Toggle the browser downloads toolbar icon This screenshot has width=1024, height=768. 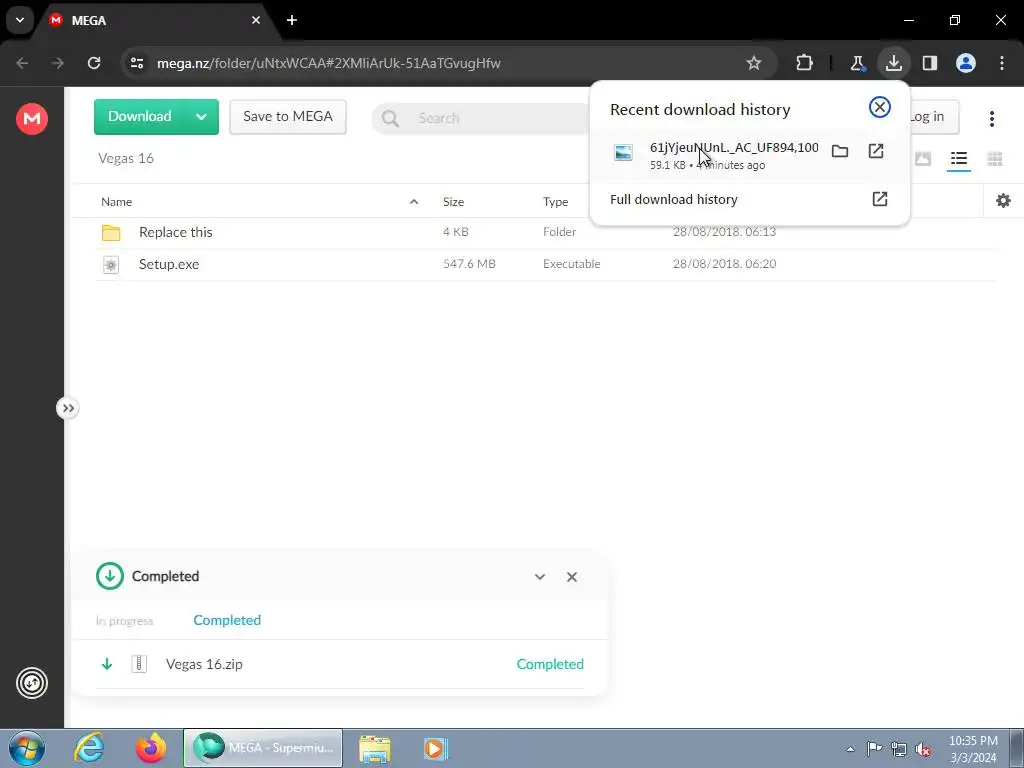click(893, 63)
